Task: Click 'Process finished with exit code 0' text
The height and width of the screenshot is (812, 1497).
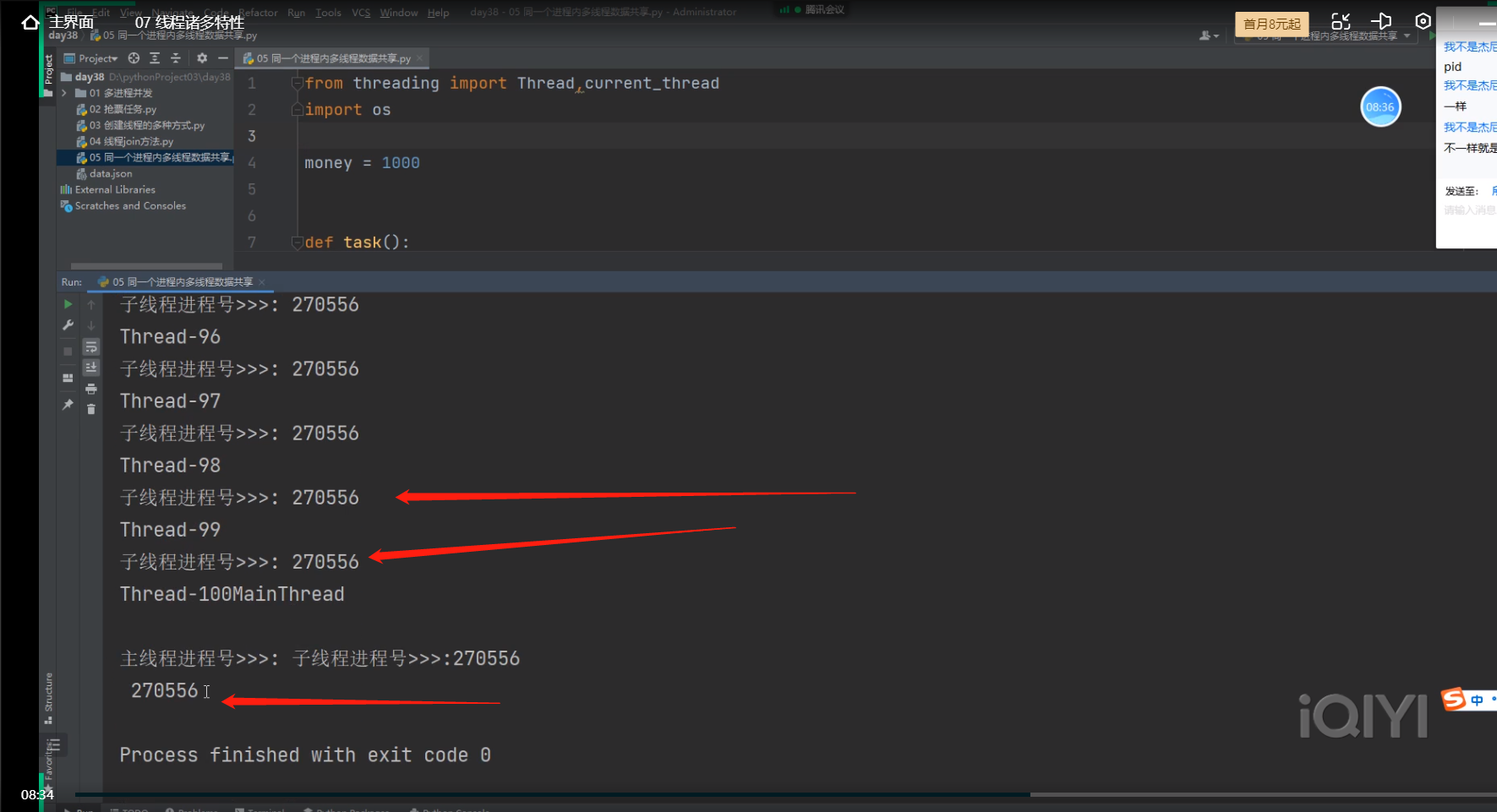Action: (305, 755)
